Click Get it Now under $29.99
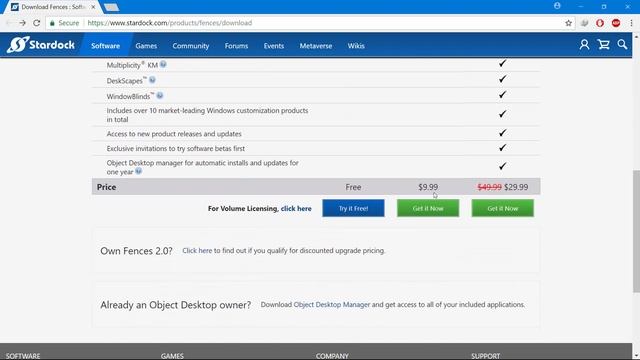Image resolution: width=640 pixels, height=360 pixels. (x=502, y=208)
